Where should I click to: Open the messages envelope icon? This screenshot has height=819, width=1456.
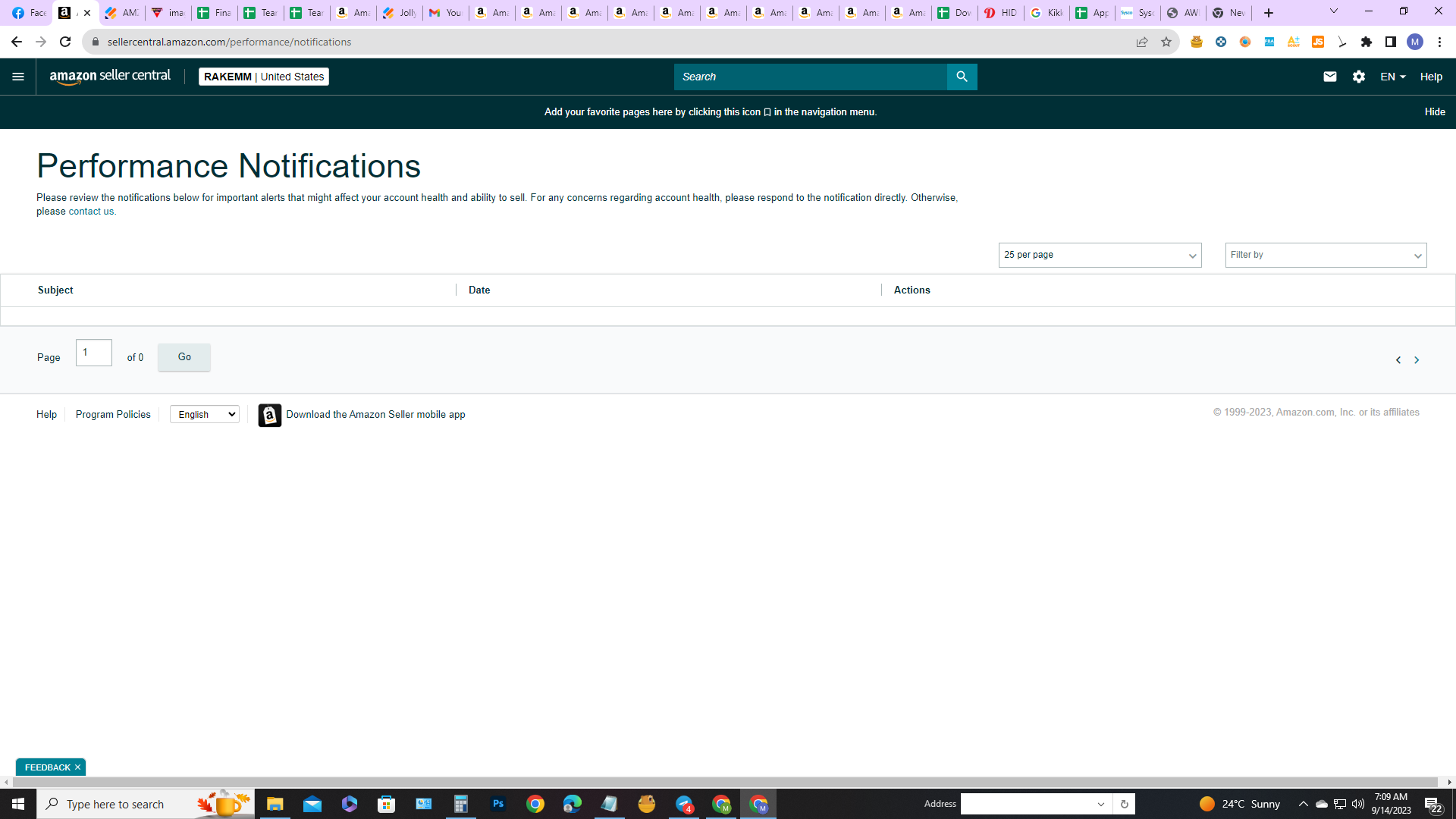coord(1329,77)
